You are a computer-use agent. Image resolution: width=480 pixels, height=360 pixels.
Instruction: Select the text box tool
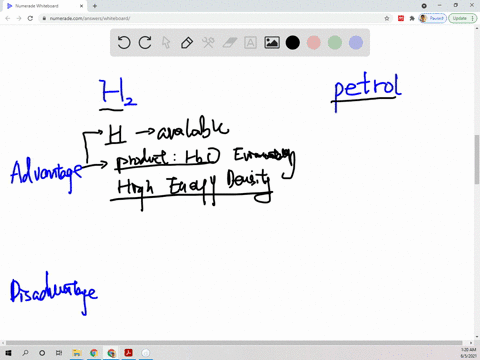250,43
